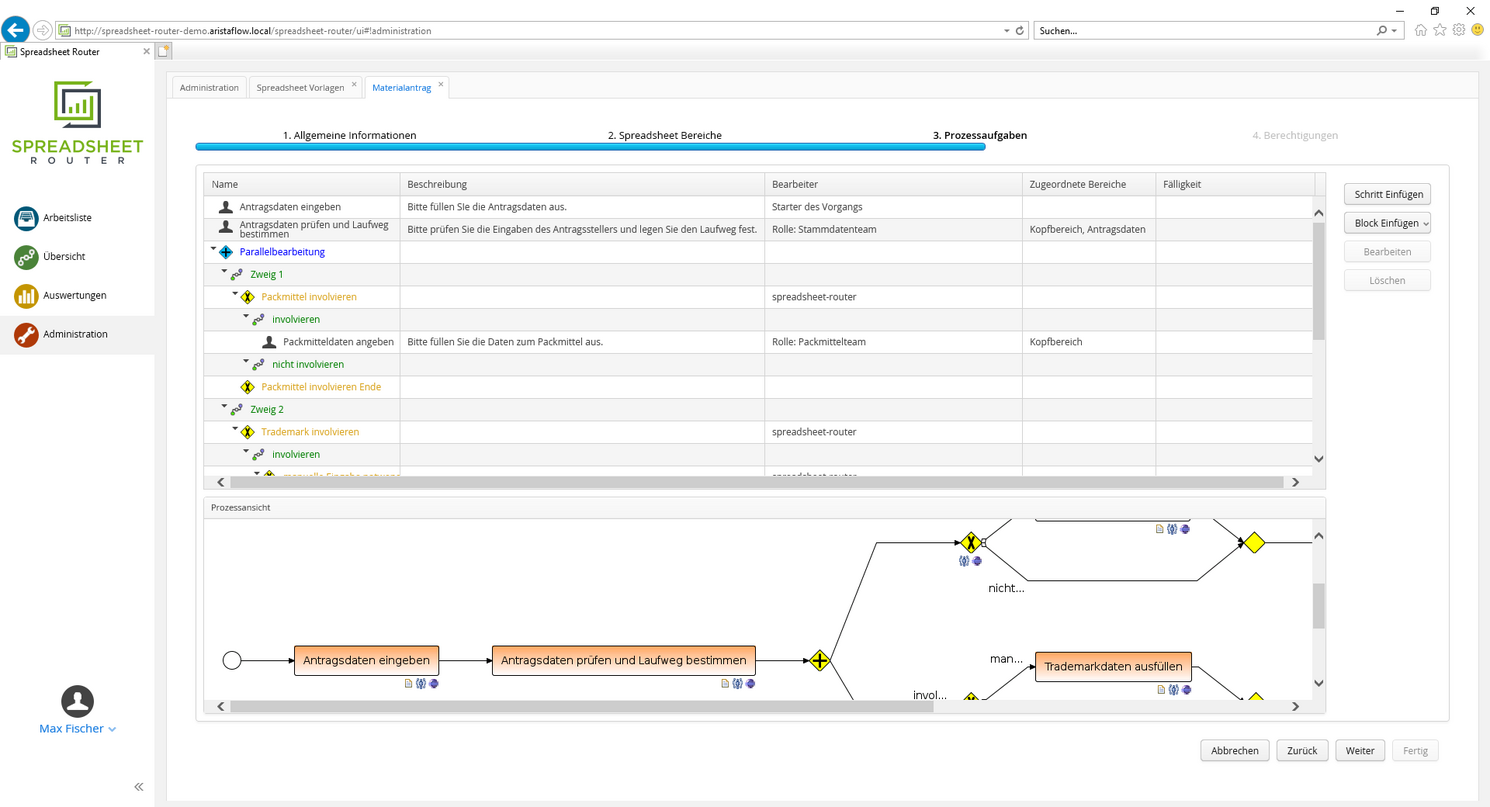1490x807 pixels.
Task: Switch to the Administration tab
Action: click(x=209, y=88)
